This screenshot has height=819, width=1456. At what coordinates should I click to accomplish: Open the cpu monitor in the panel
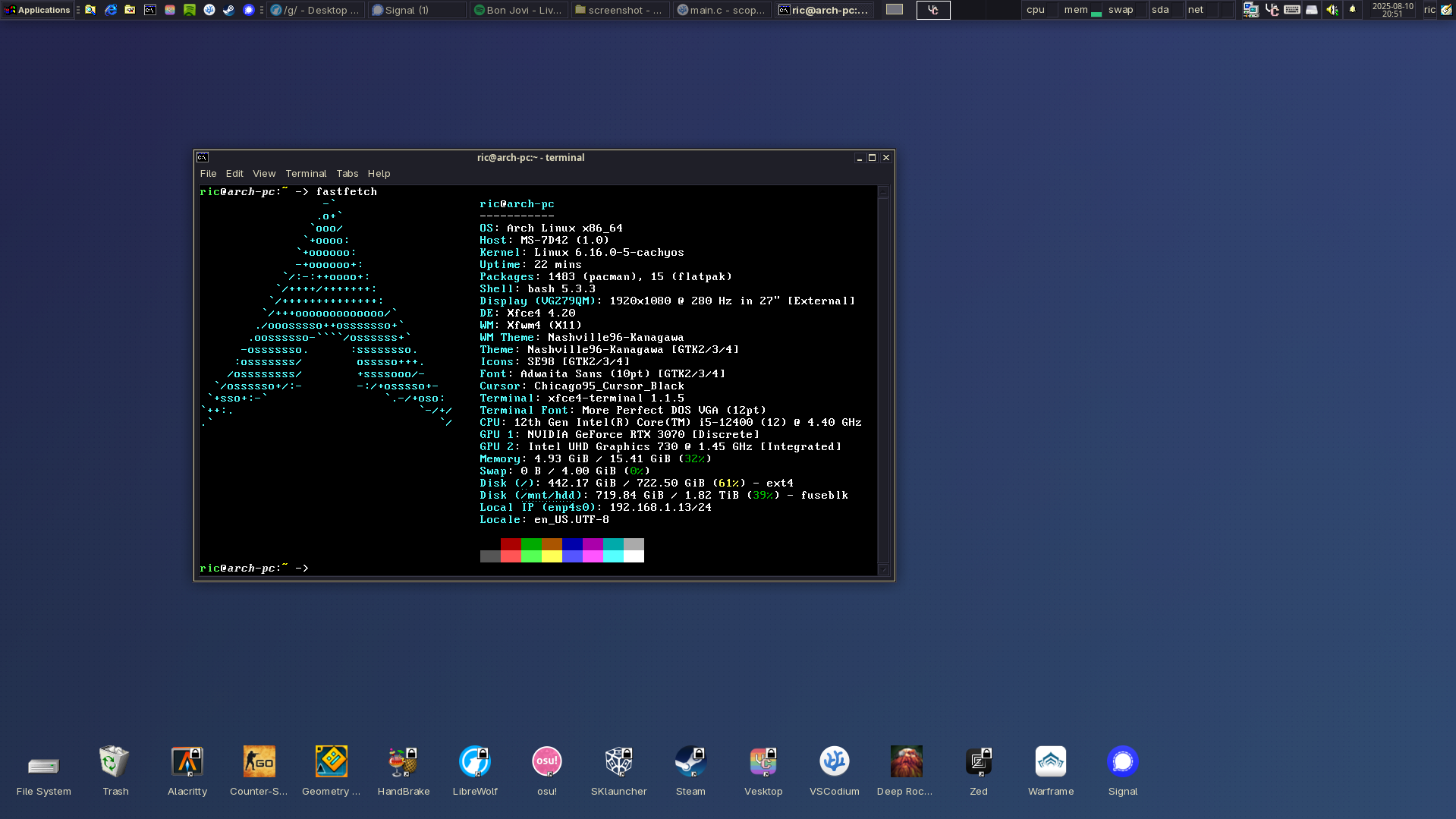point(1040,10)
